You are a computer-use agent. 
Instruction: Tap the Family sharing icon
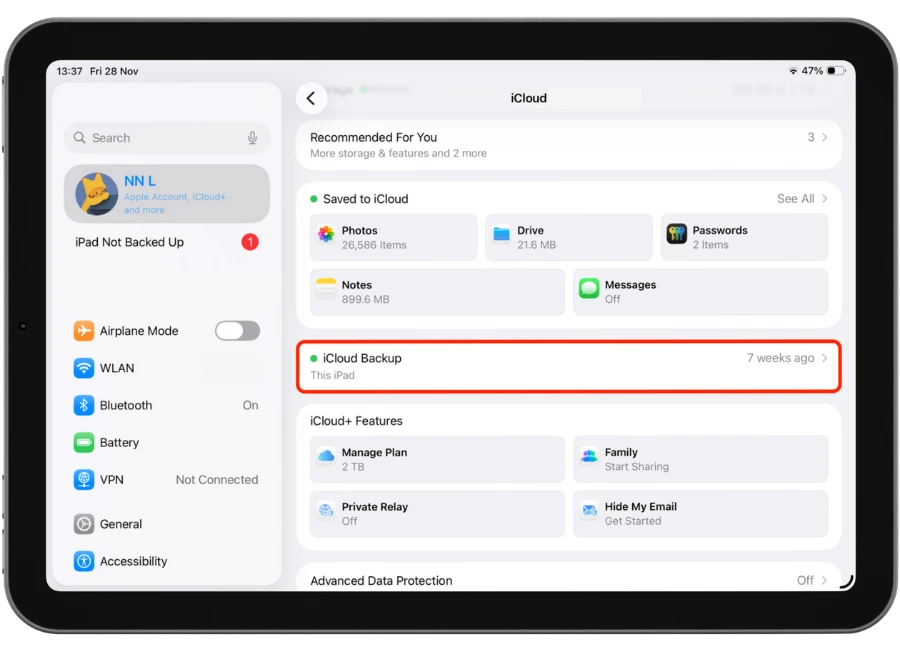pyautogui.click(x=589, y=458)
